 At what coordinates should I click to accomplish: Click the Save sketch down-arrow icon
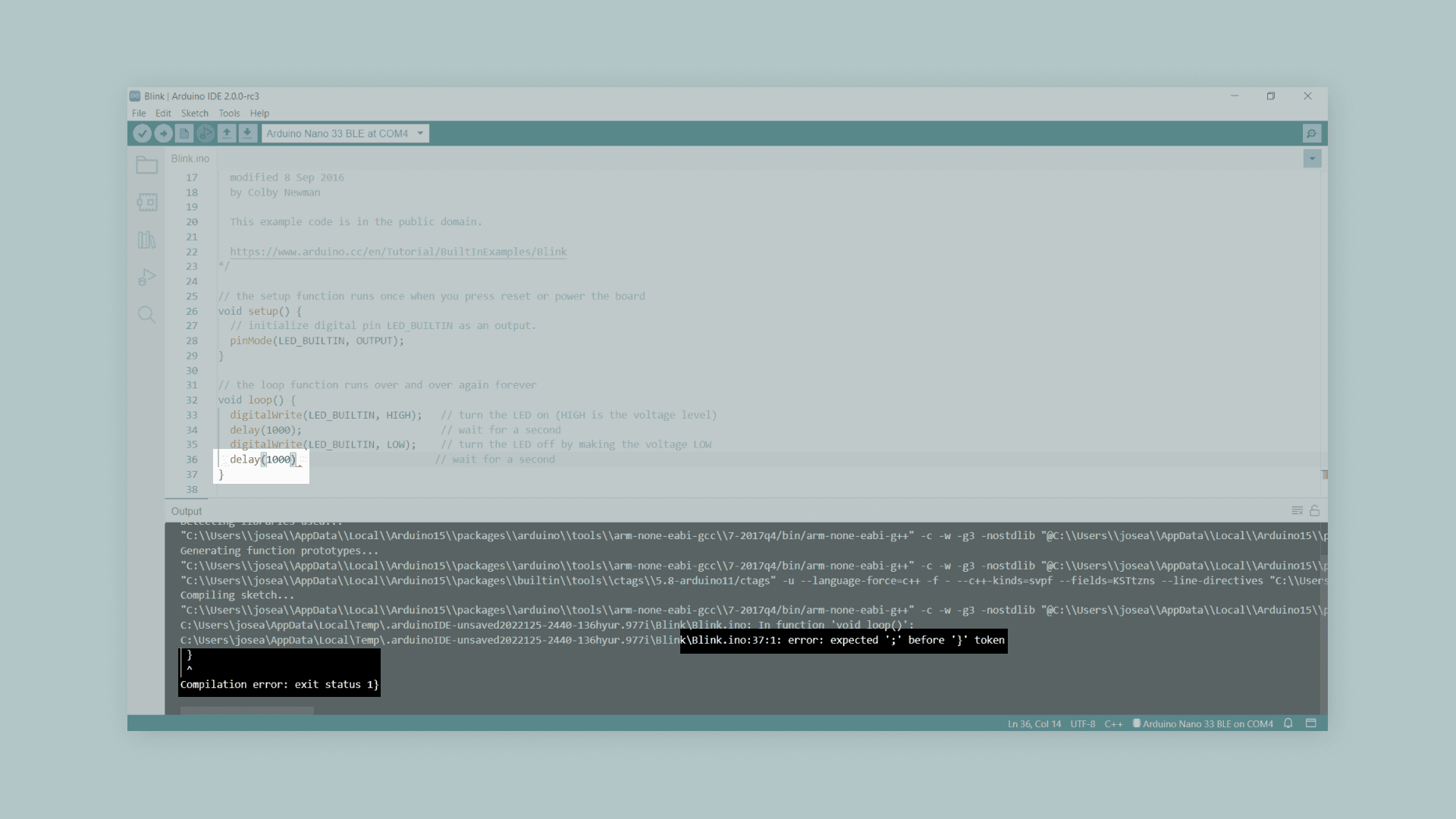(x=247, y=133)
